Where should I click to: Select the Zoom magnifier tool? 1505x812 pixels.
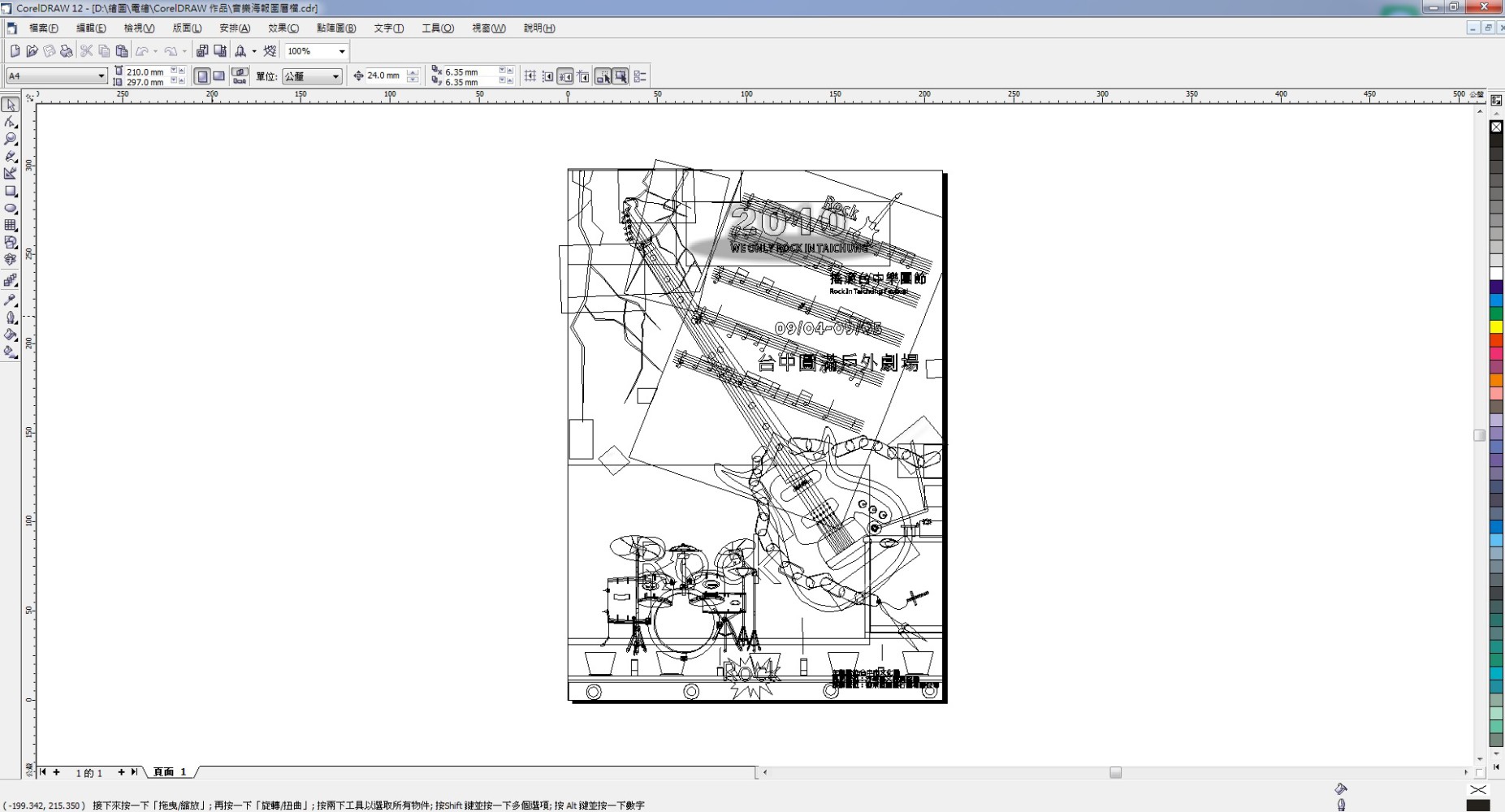tap(11, 139)
